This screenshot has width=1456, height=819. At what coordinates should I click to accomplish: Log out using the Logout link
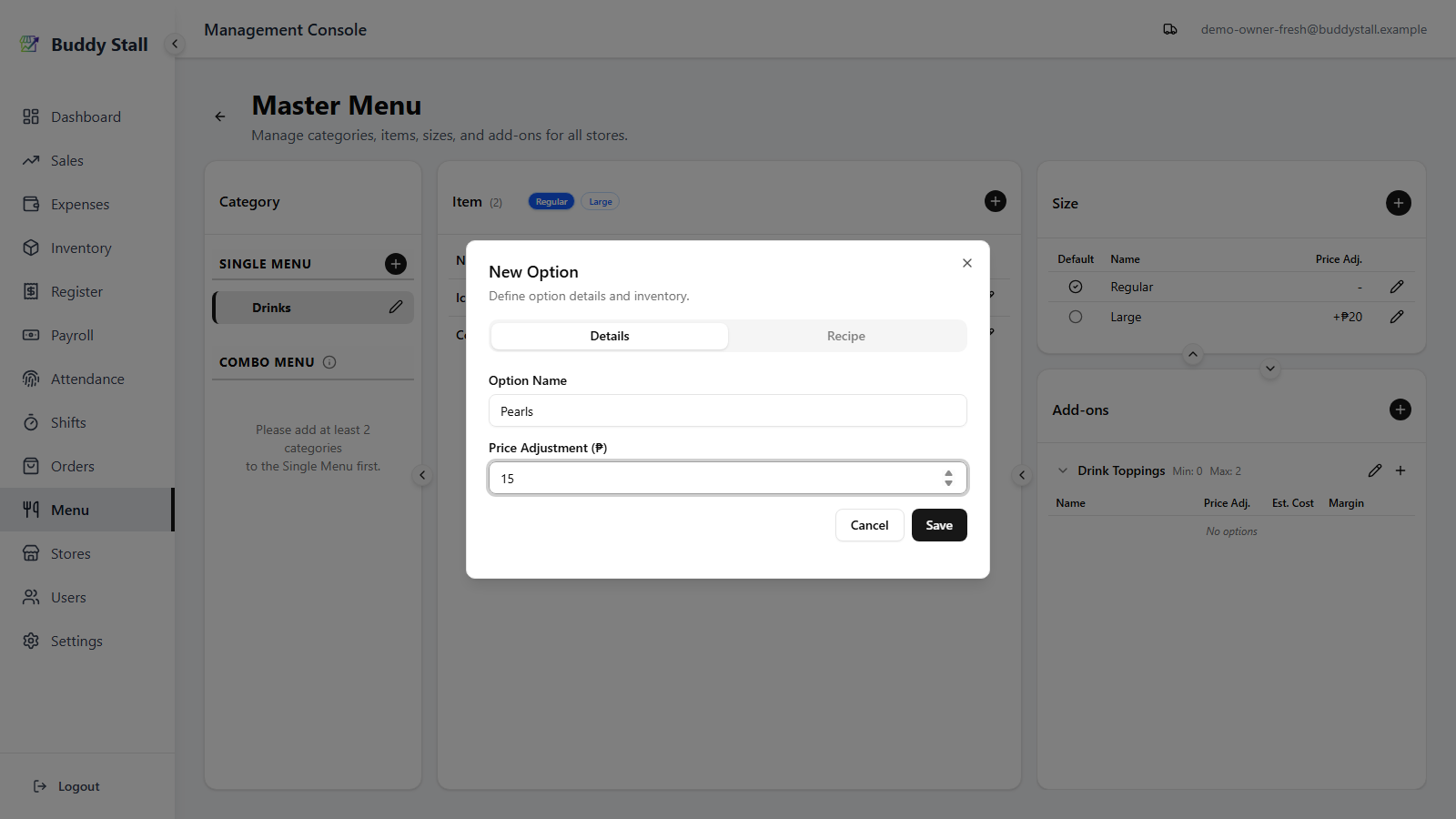click(x=67, y=786)
